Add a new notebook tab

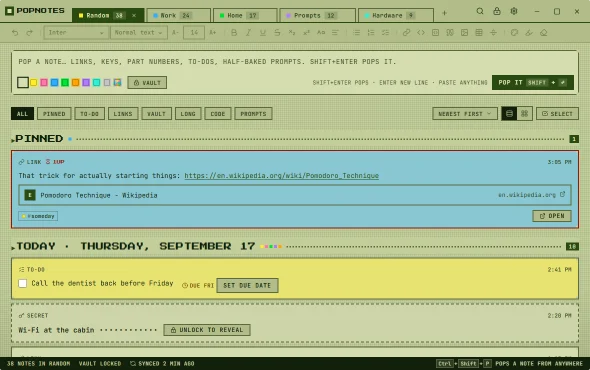(x=444, y=13)
